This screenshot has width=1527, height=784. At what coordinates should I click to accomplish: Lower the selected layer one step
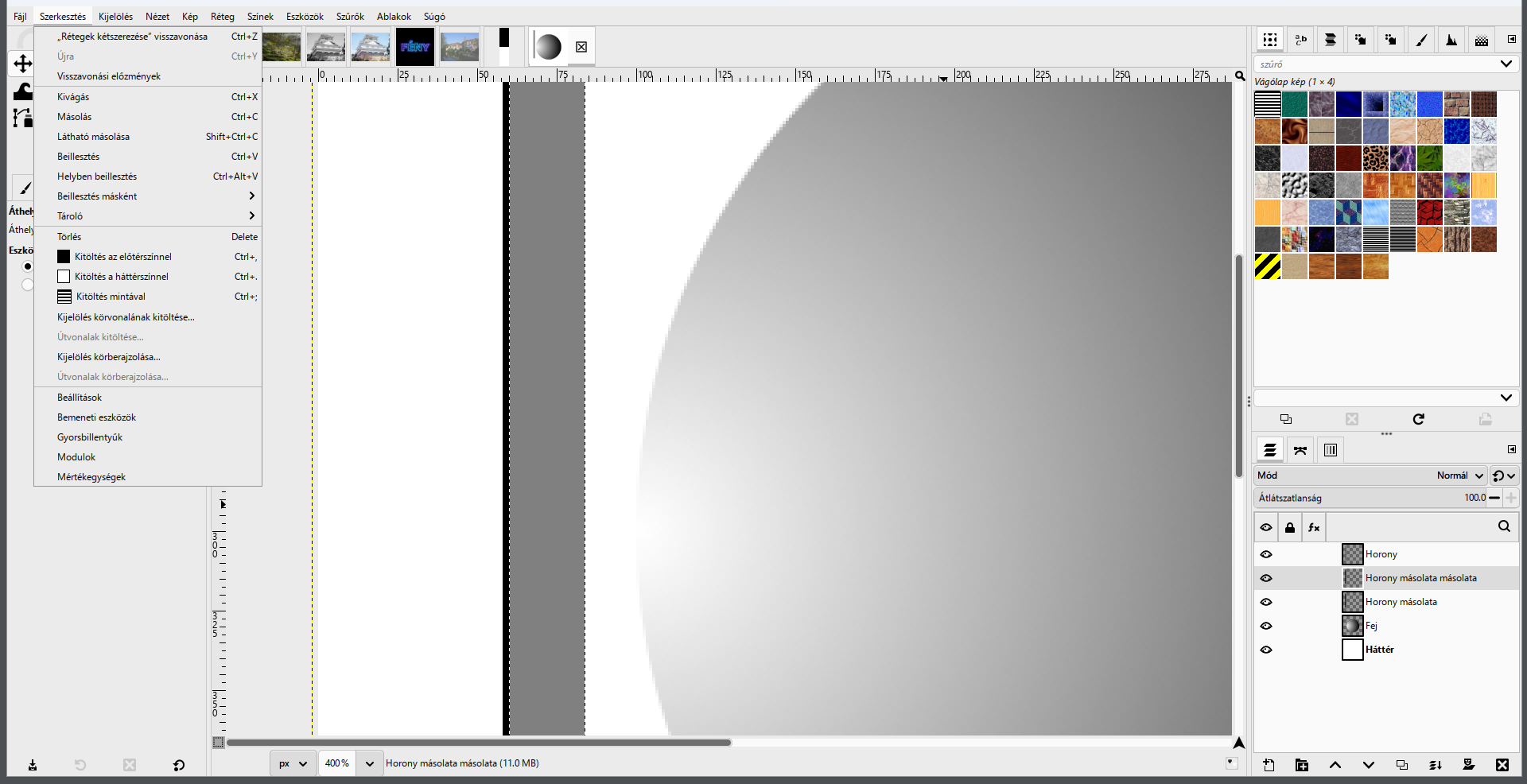[x=1369, y=765]
